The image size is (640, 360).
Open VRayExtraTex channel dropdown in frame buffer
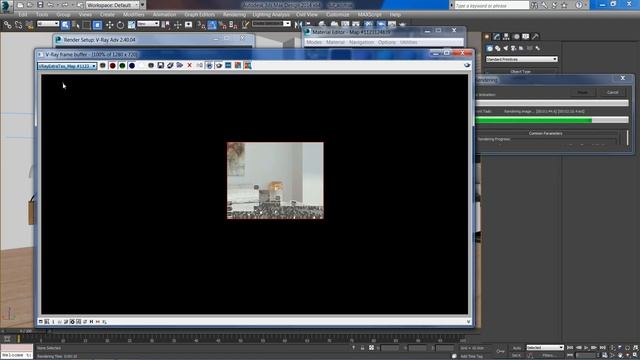pyautogui.click(x=67, y=66)
